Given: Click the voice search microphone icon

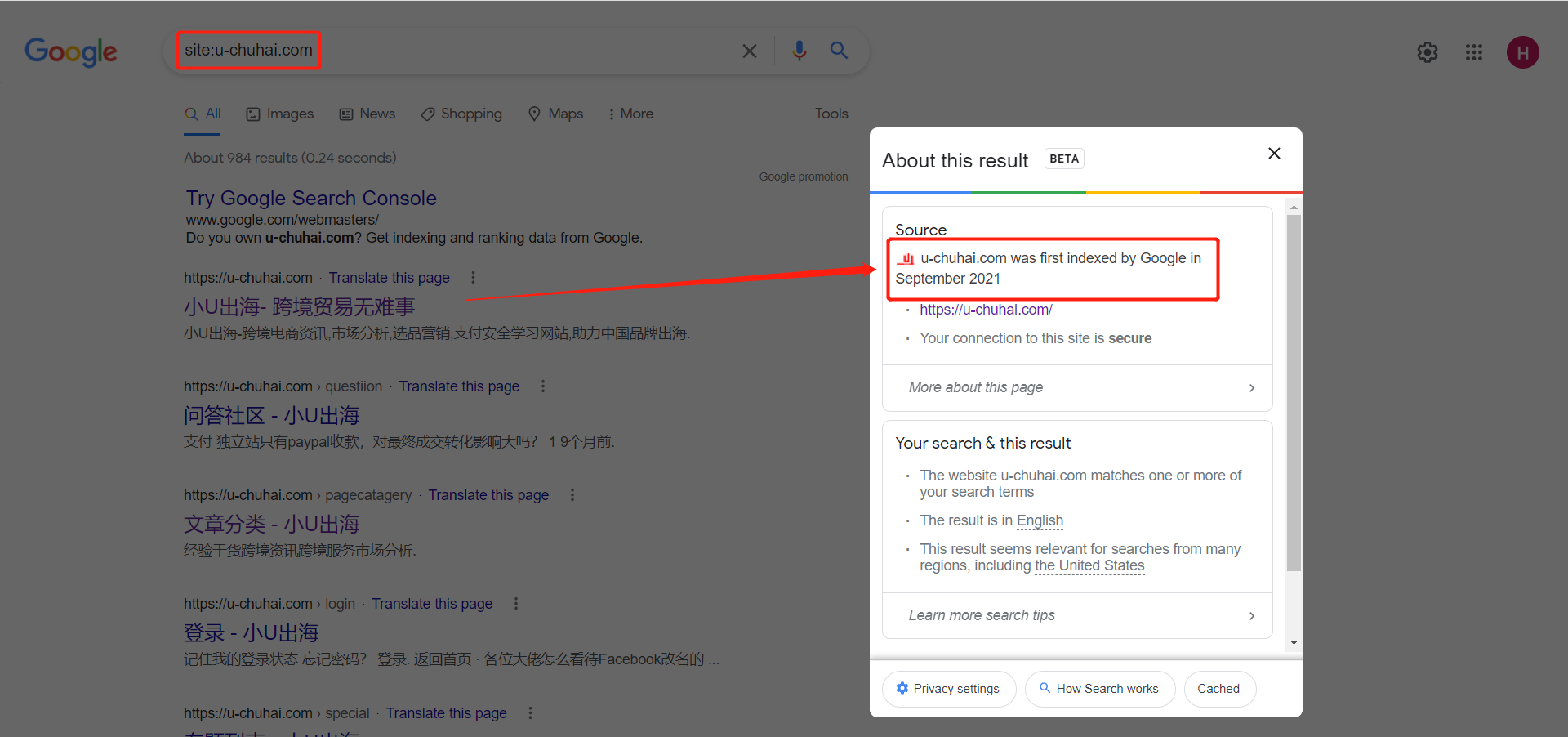Looking at the screenshot, I should click(x=799, y=51).
